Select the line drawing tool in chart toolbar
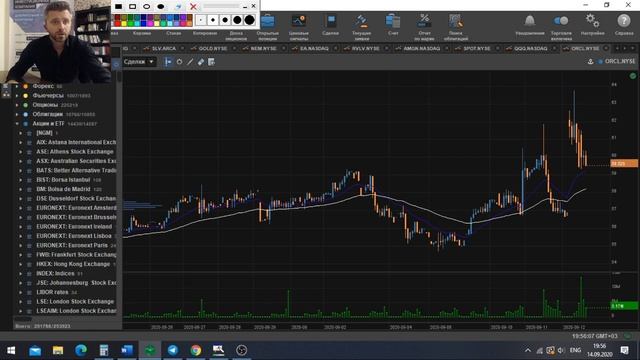Viewport: 640px width, 360px height. coord(190,62)
